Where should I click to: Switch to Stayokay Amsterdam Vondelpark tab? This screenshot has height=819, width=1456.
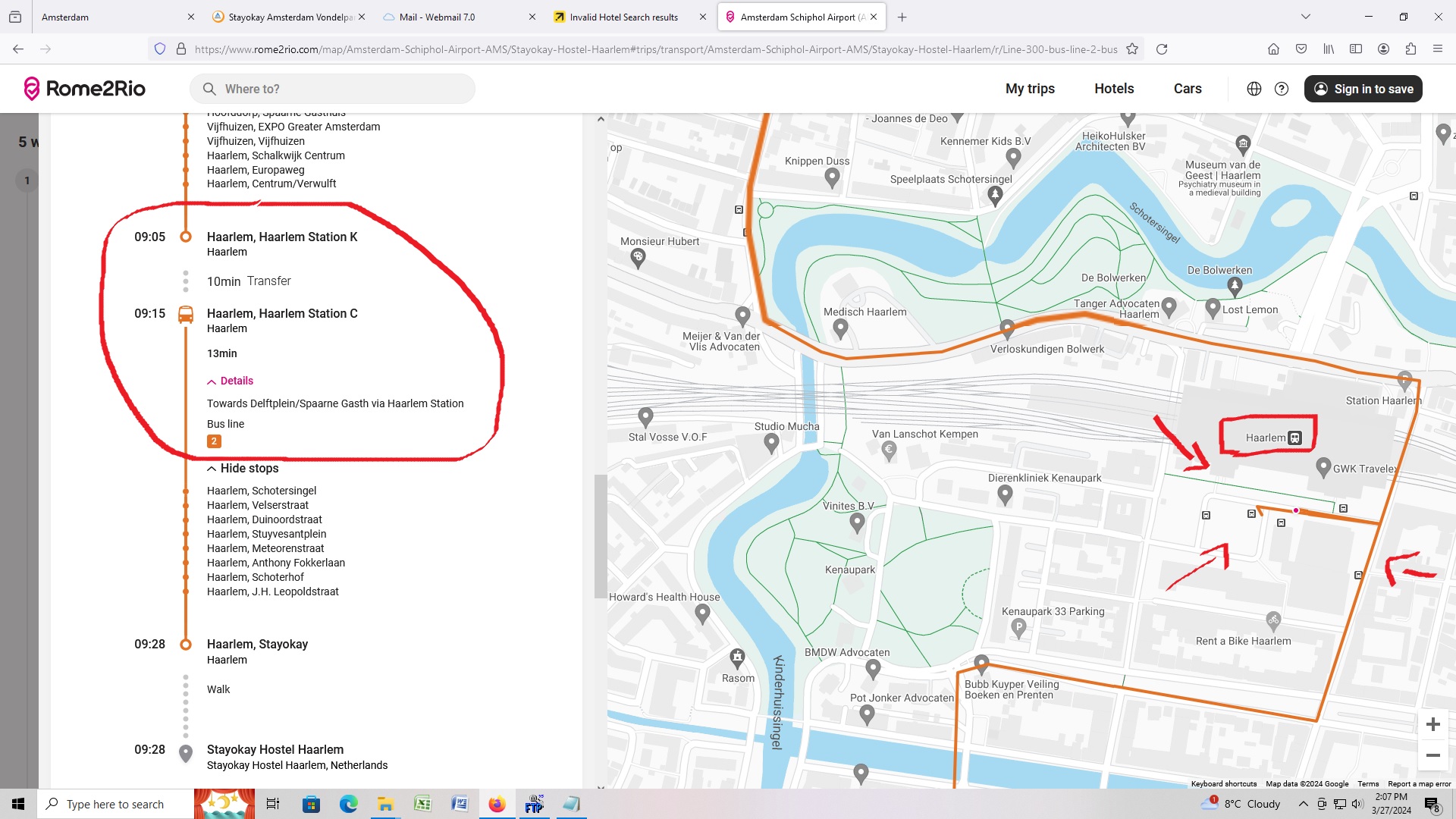pos(288,17)
